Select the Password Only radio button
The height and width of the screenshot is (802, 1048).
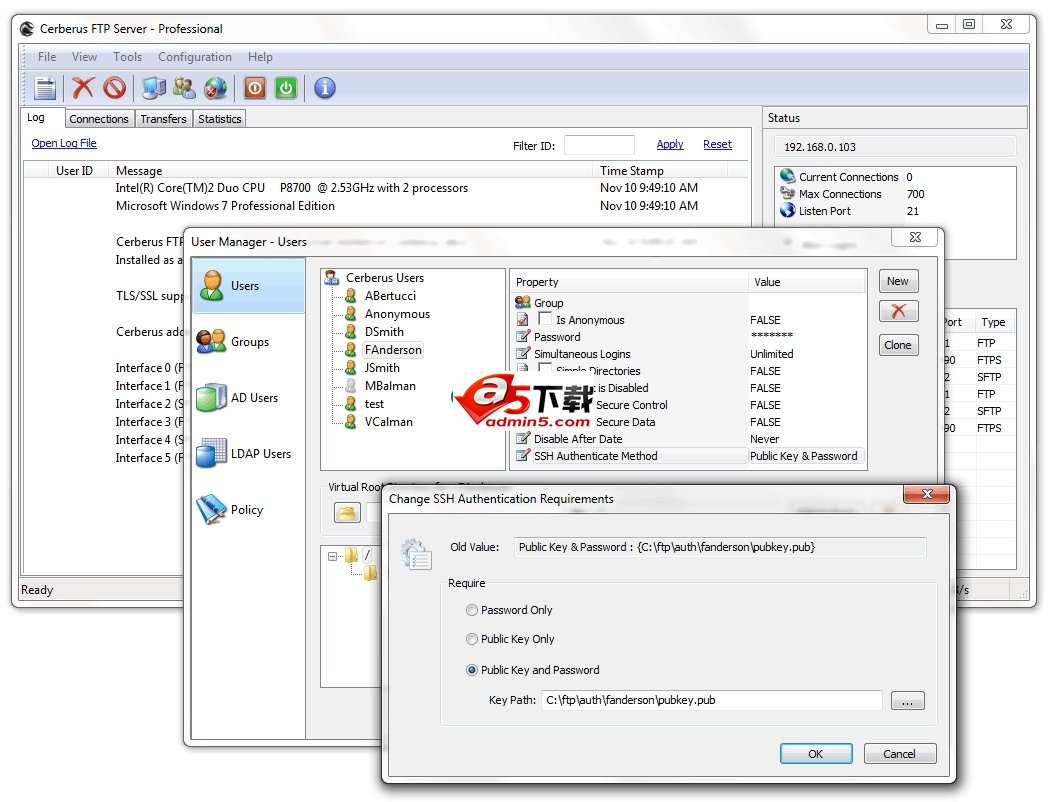click(471, 610)
